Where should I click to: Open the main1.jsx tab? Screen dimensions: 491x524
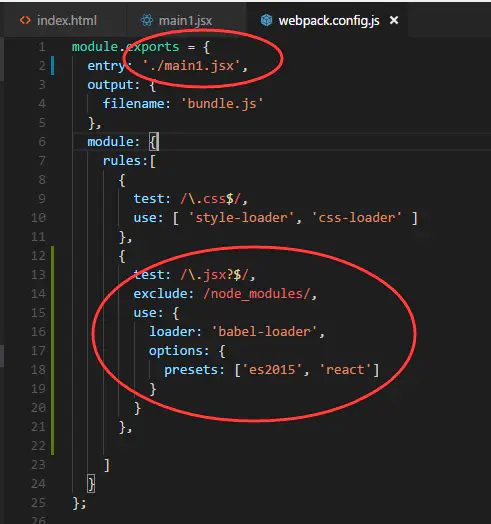pos(186,21)
